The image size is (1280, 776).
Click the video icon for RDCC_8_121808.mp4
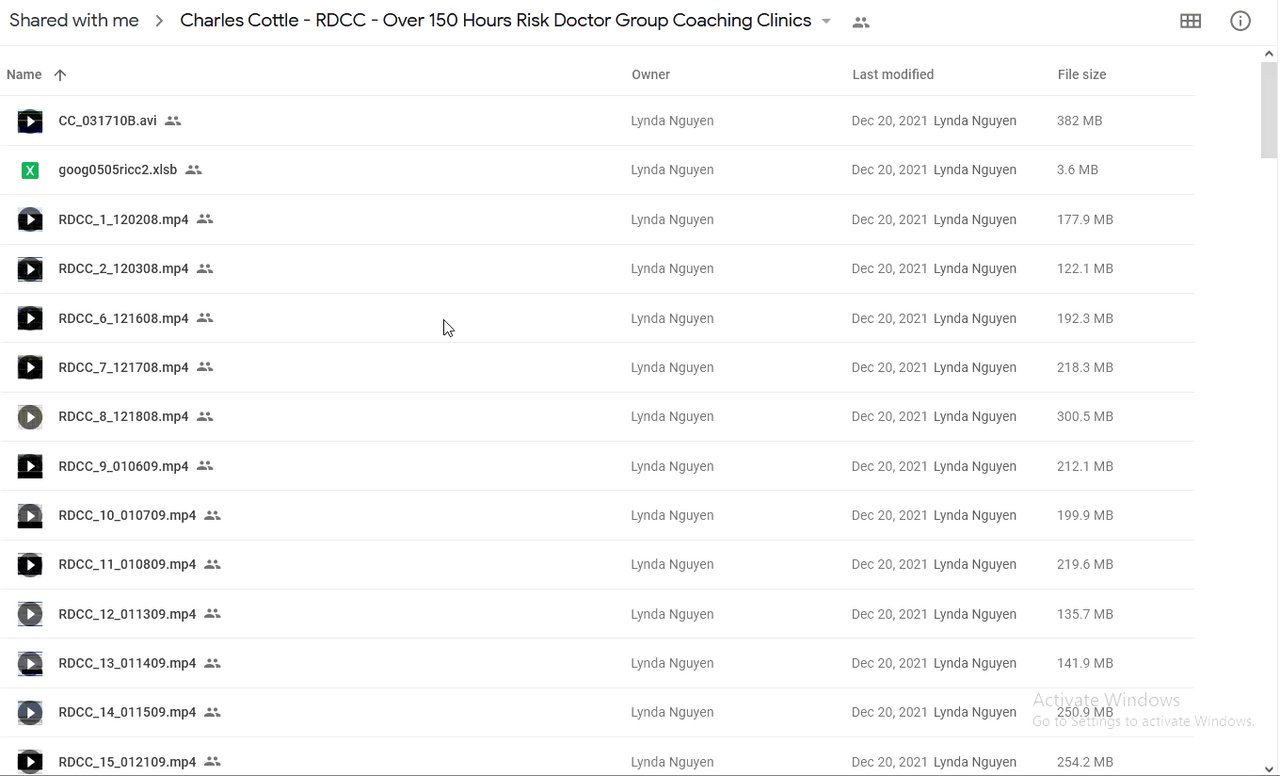(x=30, y=417)
